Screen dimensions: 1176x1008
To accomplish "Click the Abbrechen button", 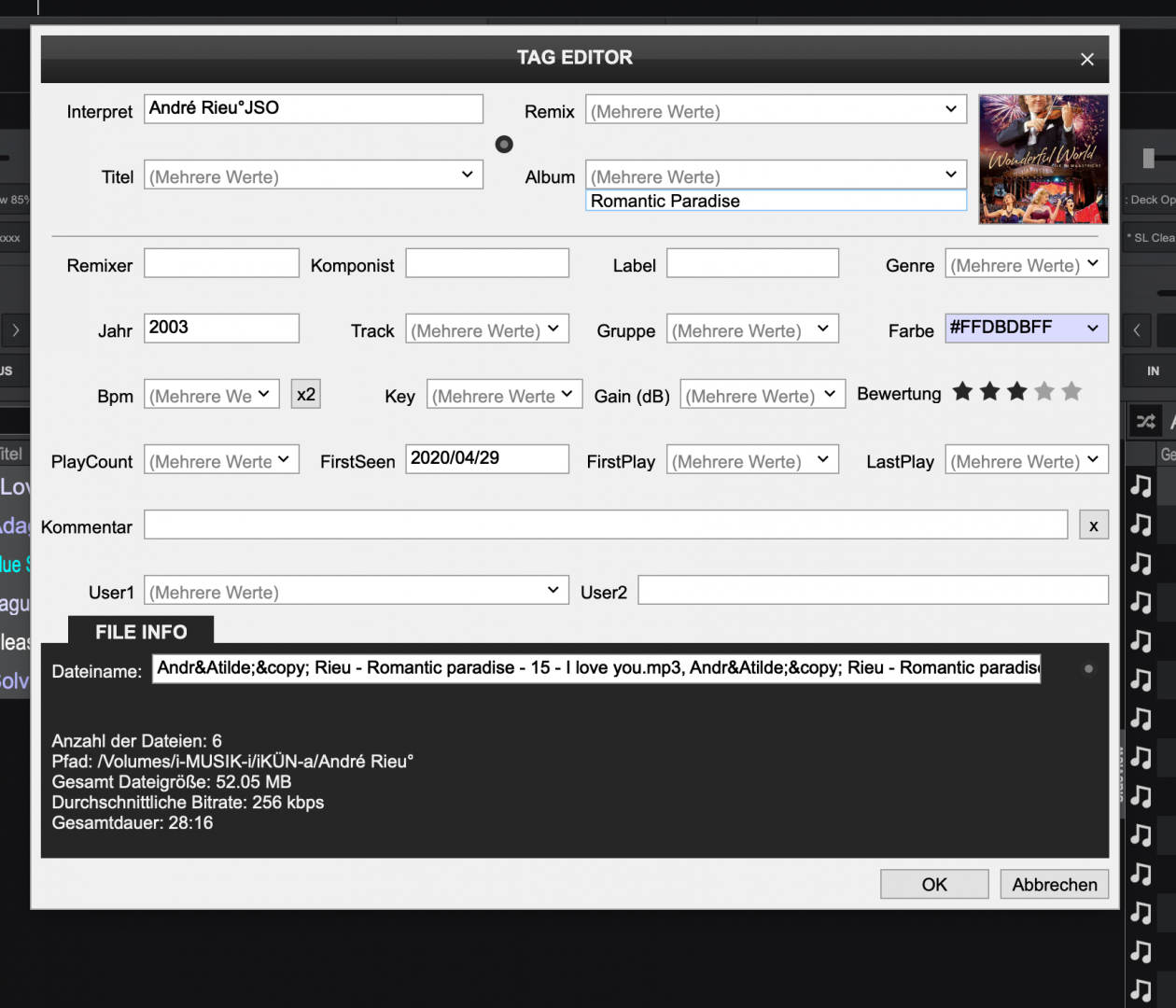I will 1054,884.
